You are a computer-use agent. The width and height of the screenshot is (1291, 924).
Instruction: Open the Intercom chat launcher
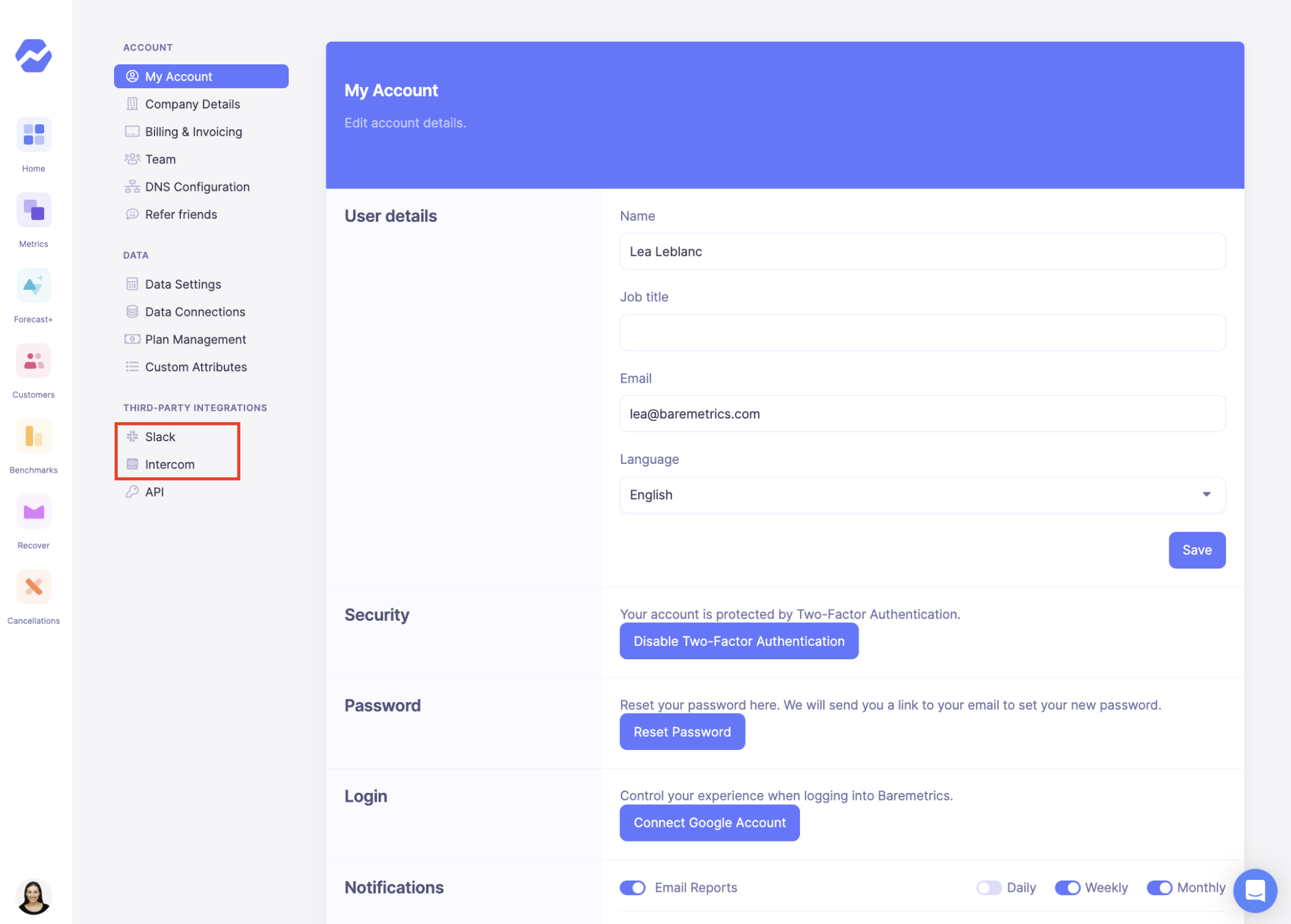tap(1255, 891)
